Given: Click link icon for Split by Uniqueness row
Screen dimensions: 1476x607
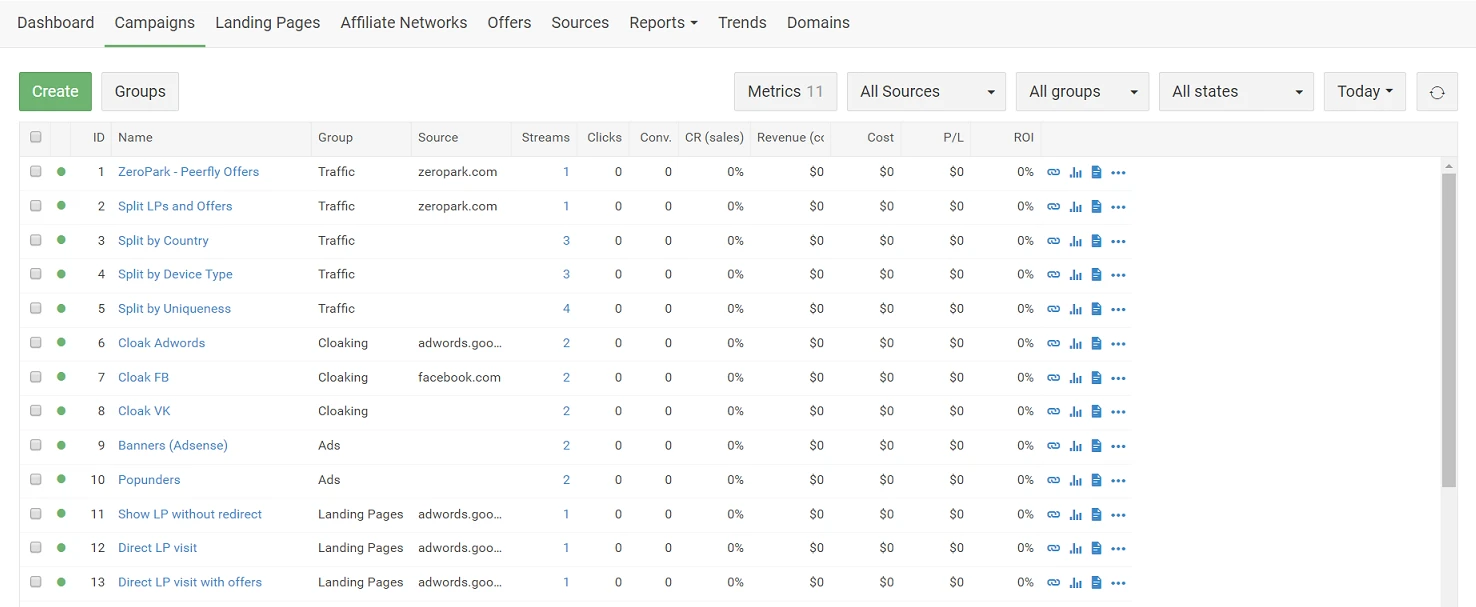Looking at the screenshot, I should pyautogui.click(x=1053, y=309).
